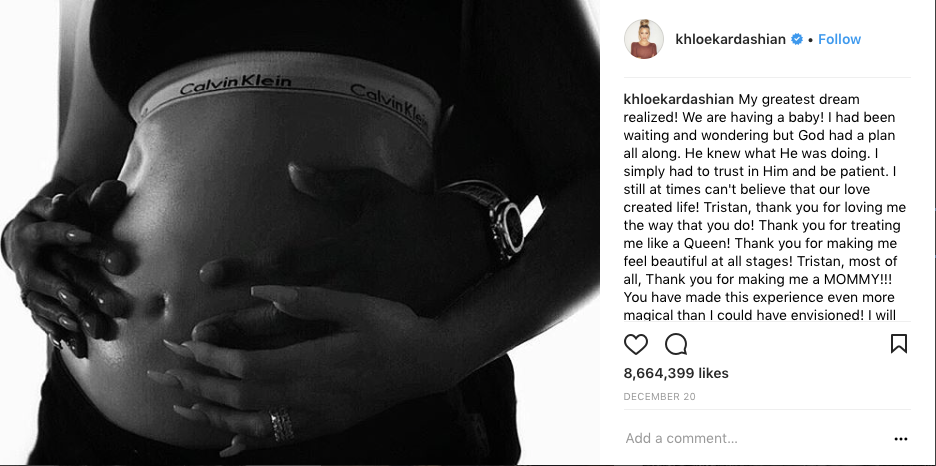Click the black-and-white baby bump photo
The height and width of the screenshot is (466, 936).
click(300, 233)
